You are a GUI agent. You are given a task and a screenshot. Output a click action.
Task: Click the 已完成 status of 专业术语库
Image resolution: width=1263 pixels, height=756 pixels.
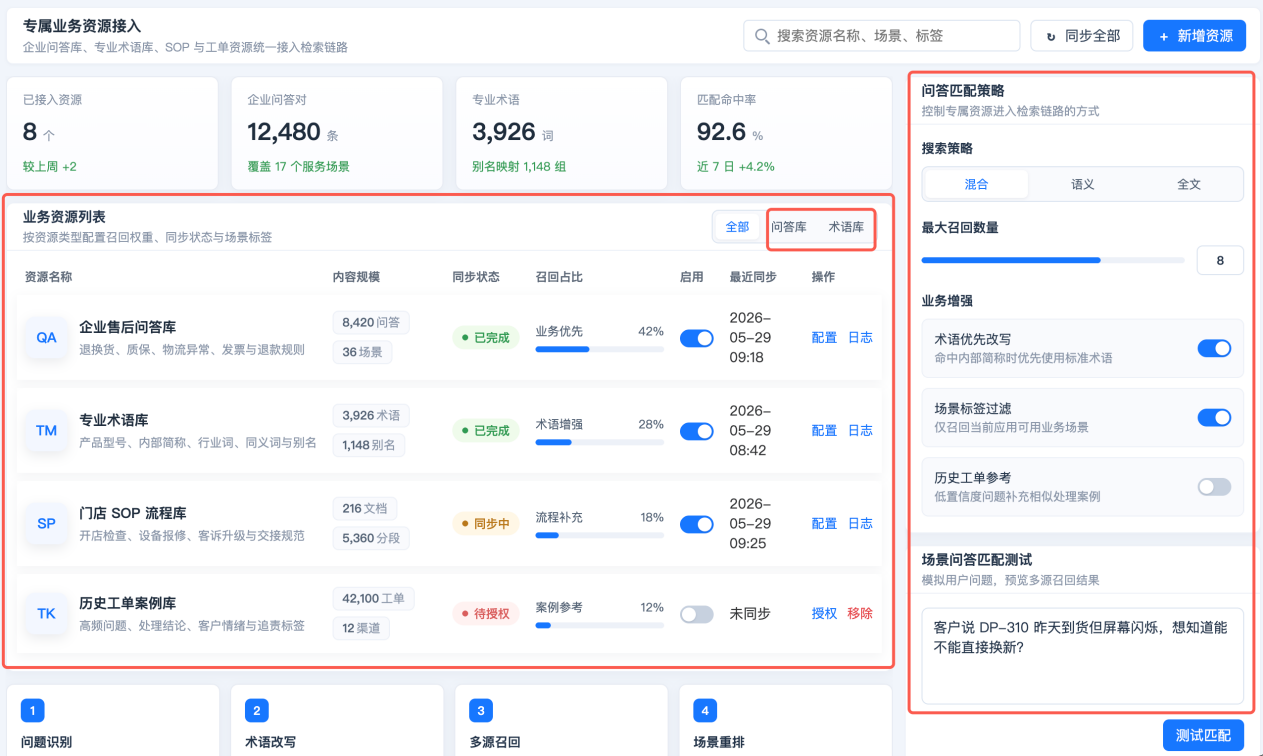pos(485,431)
